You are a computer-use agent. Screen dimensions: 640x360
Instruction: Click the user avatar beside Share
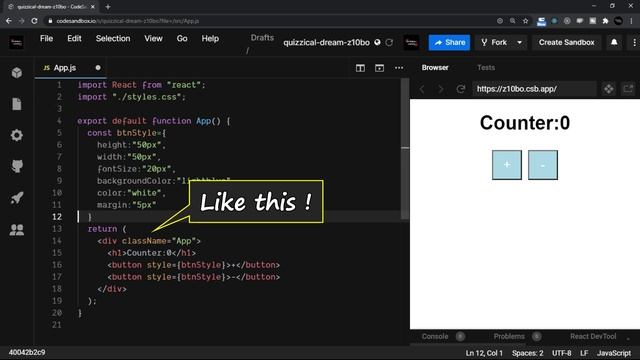(x=411, y=42)
